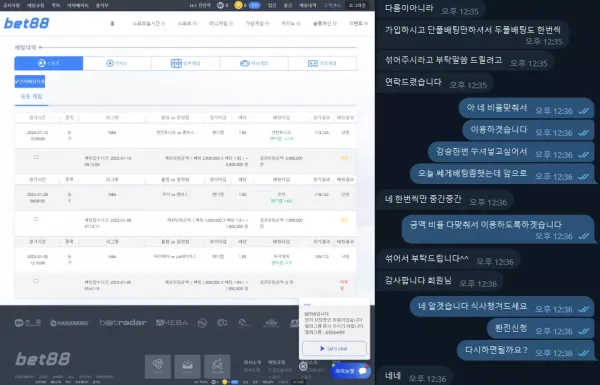Click the footer box with download tray icon

(188, 366)
